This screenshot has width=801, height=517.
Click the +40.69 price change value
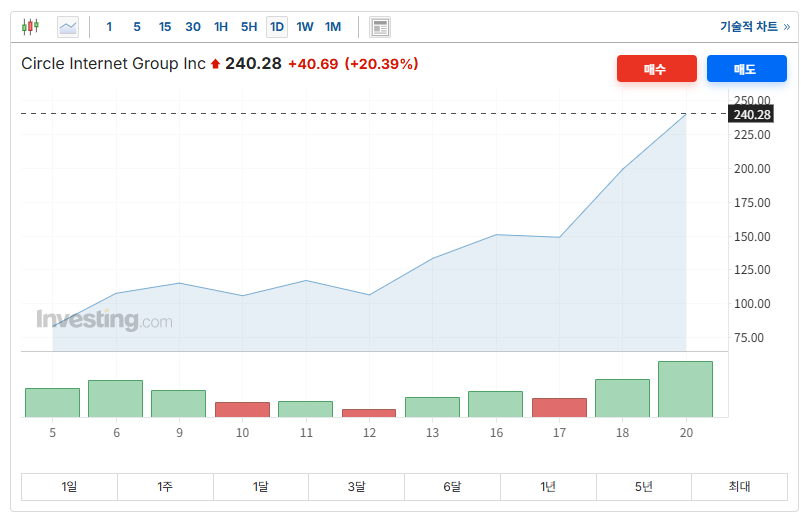tap(313, 64)
